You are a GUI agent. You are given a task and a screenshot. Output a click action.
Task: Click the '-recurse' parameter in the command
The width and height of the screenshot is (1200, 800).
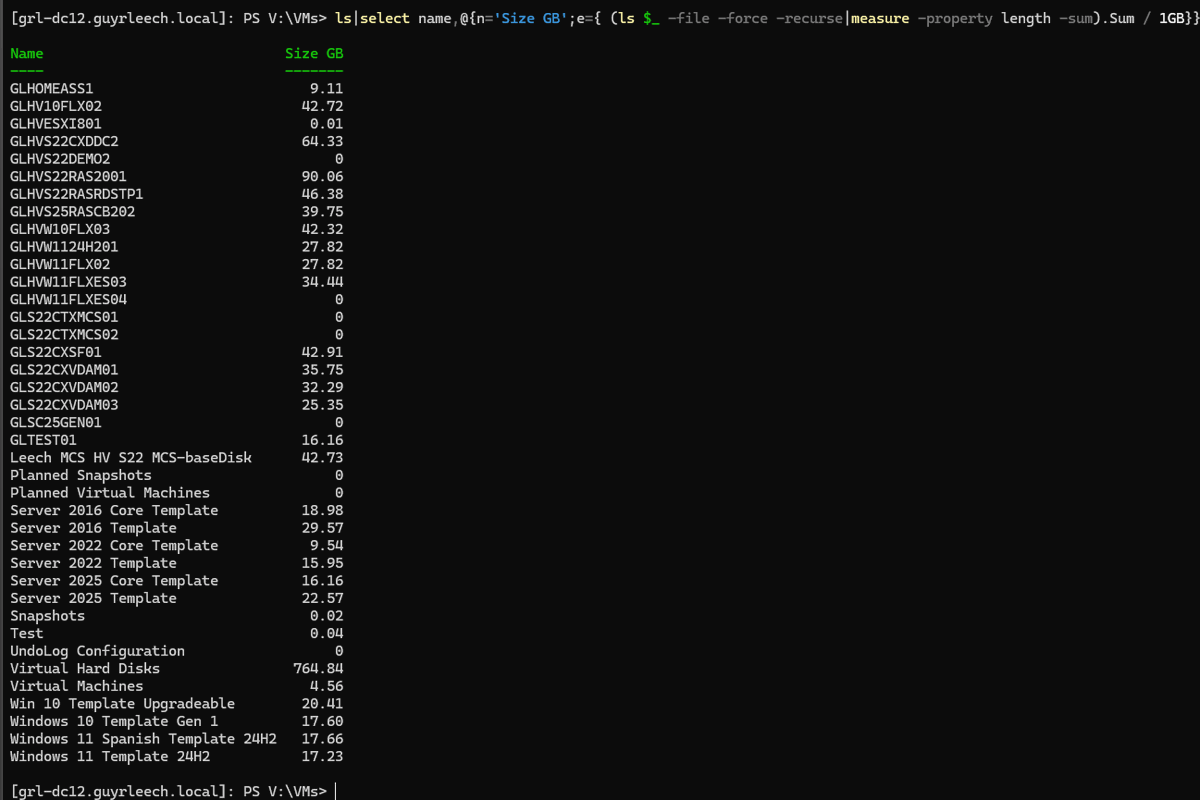809,19
